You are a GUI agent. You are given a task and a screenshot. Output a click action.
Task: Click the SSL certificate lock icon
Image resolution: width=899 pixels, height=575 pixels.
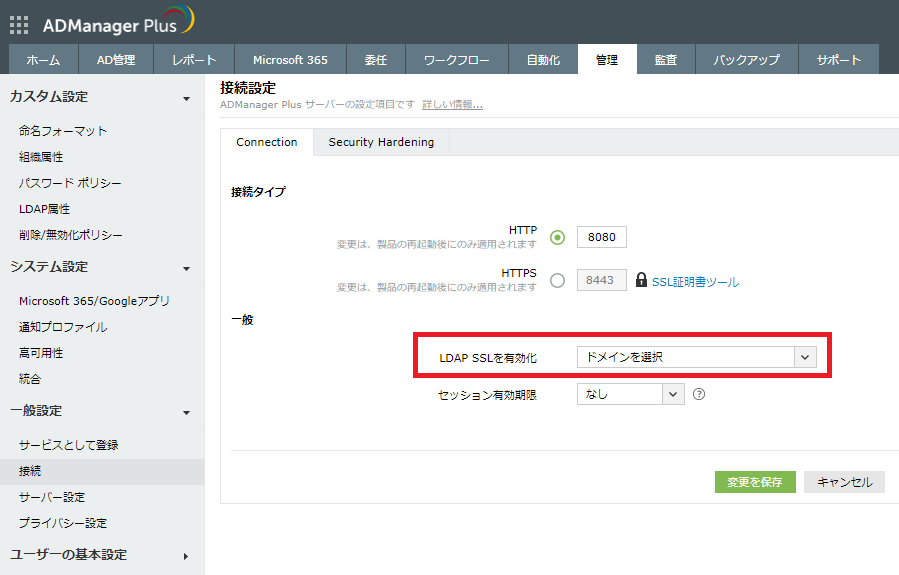click(641, 281)
